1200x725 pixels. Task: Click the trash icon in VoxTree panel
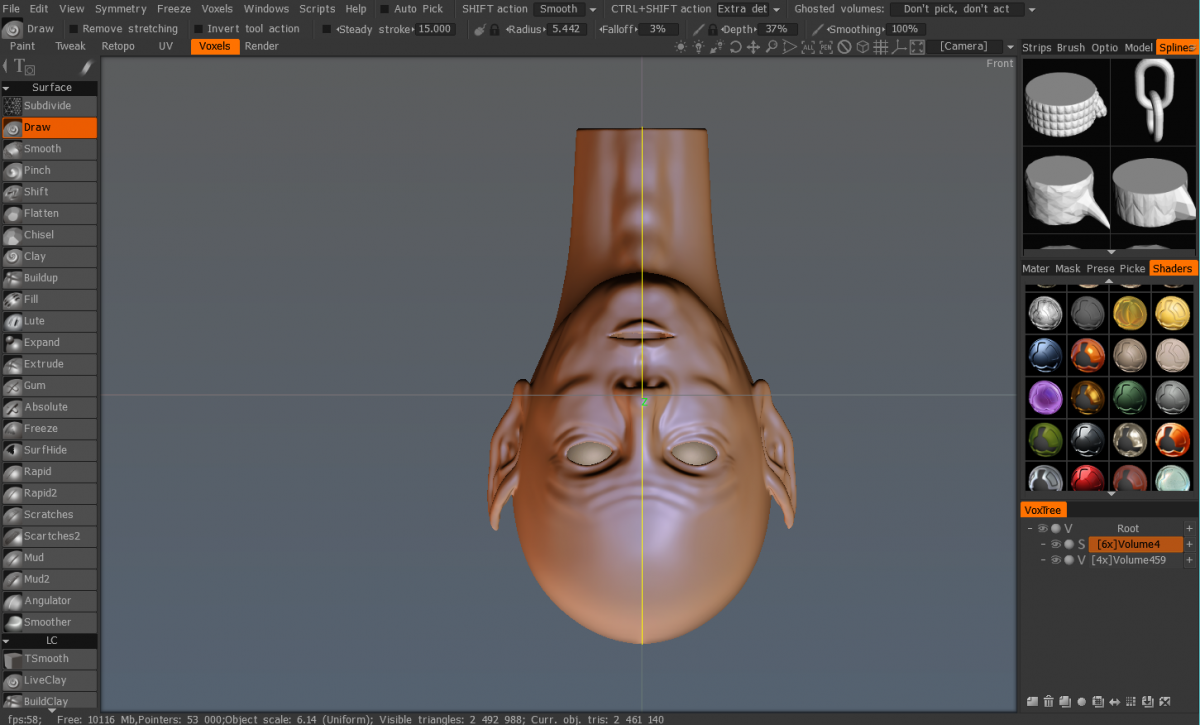[x=1048, y=701]
